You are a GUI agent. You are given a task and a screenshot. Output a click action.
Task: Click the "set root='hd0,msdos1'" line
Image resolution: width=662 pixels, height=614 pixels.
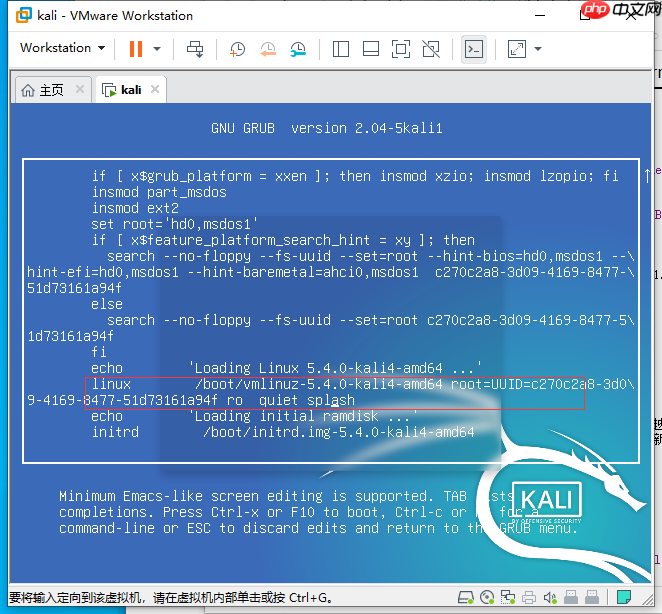click(174, 224)
